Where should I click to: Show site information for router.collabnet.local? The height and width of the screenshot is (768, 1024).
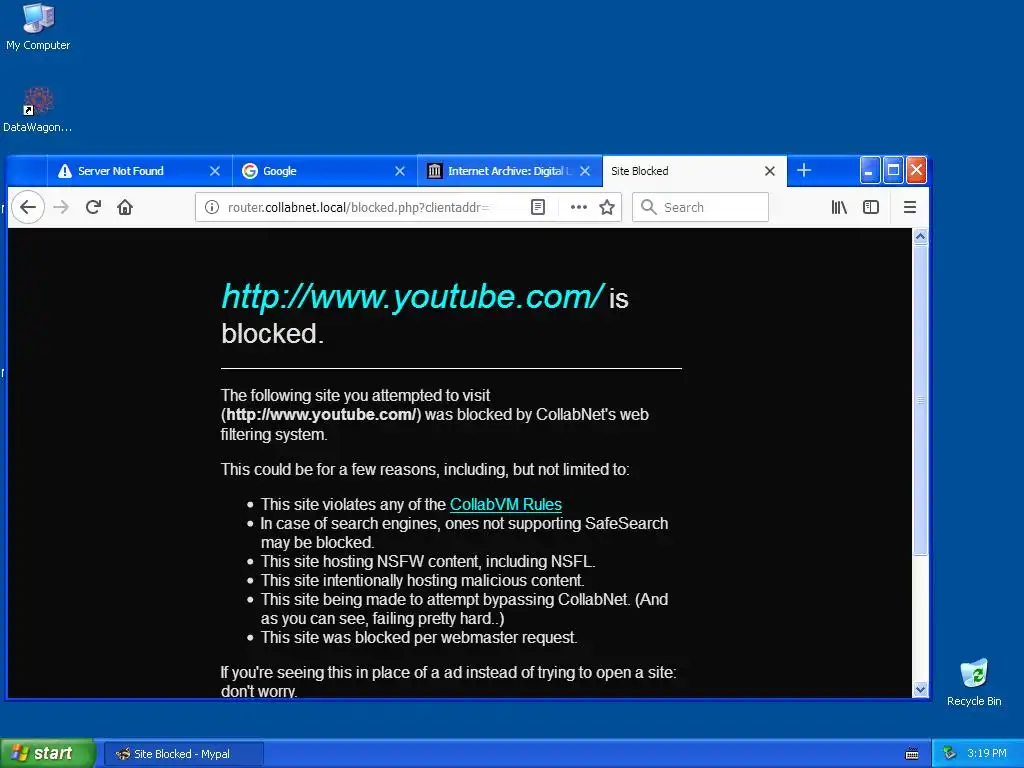(212, 207)
